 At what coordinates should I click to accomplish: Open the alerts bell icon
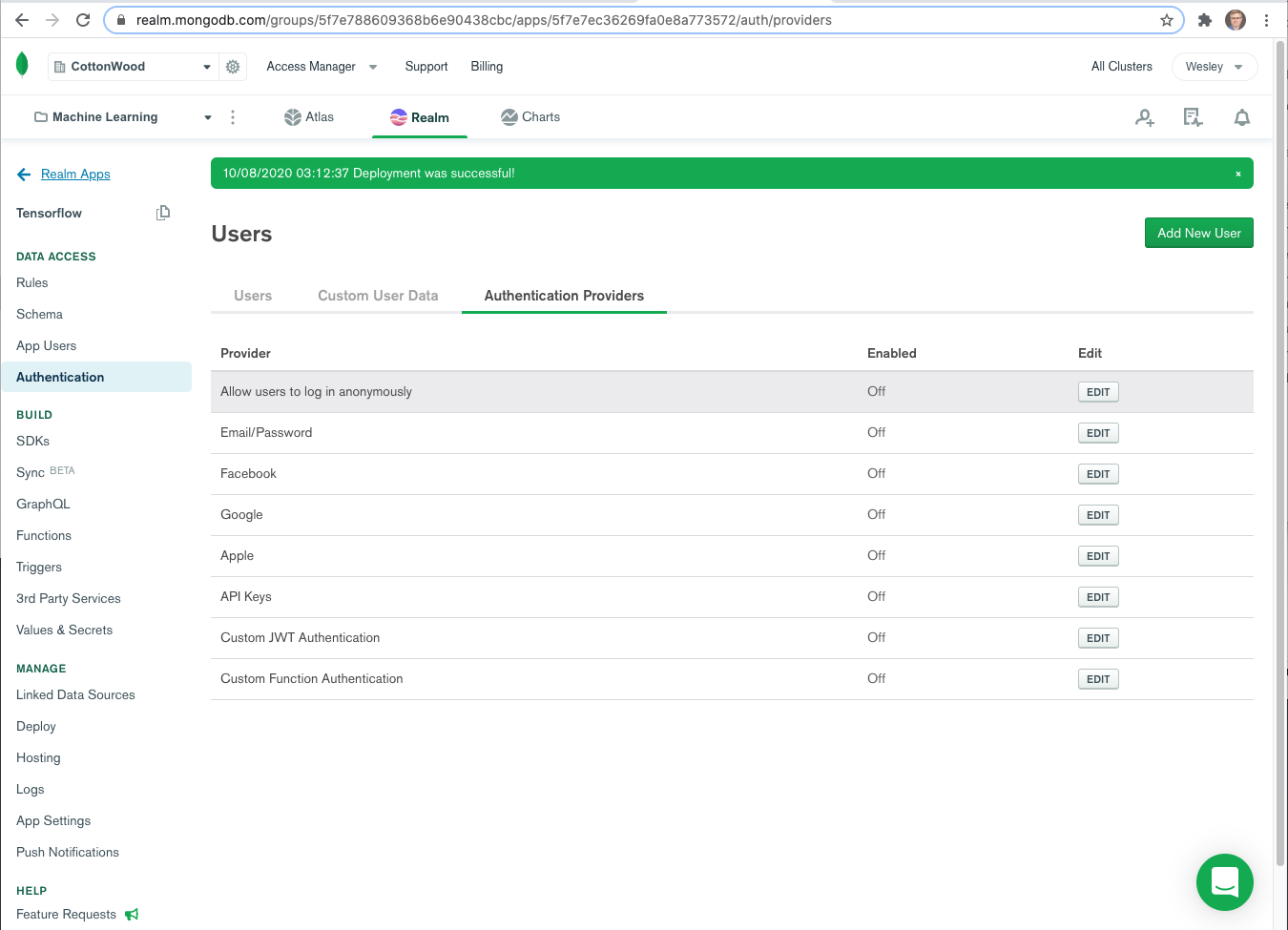pyautogui.click(x=1242, y=117)
